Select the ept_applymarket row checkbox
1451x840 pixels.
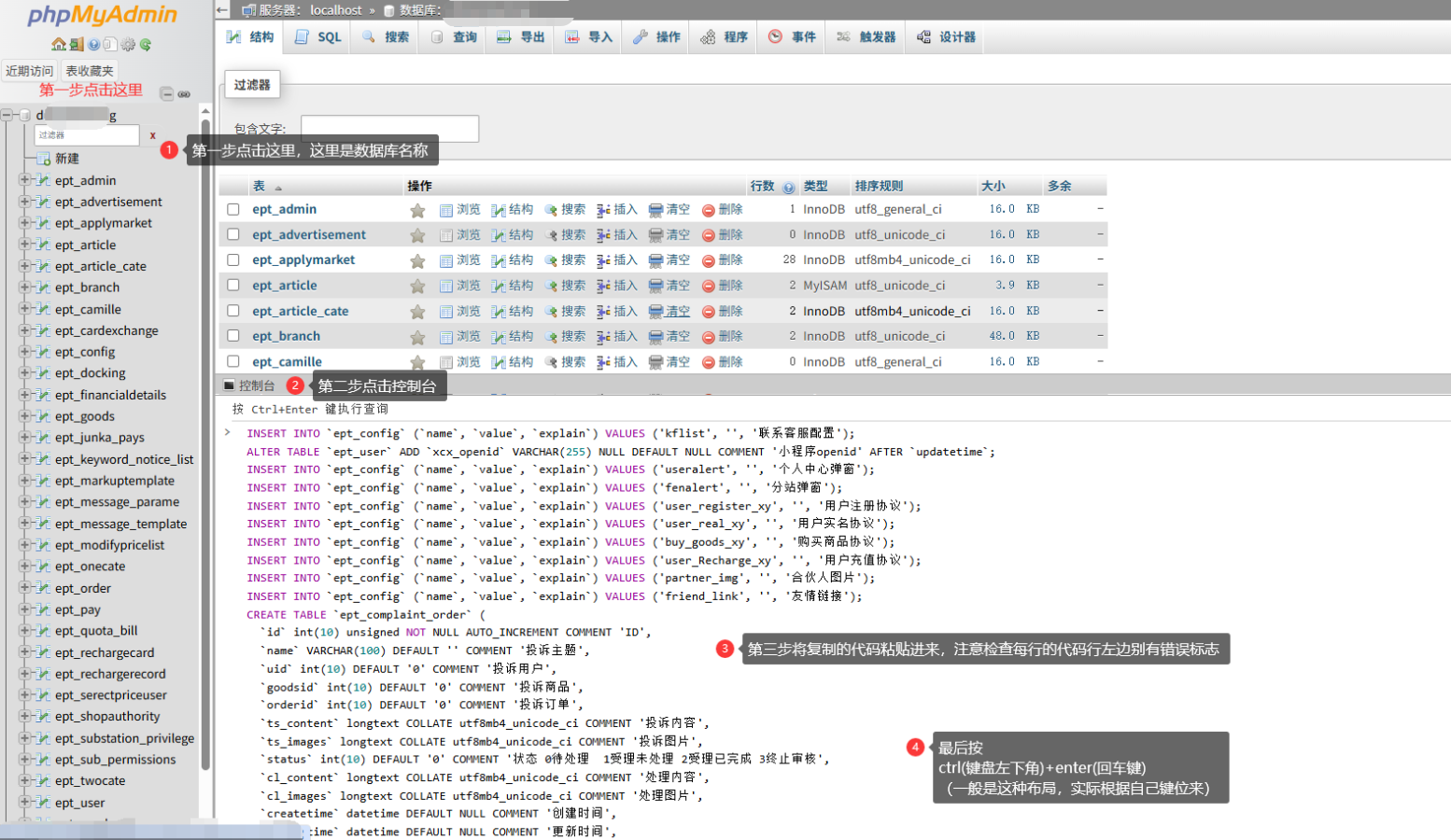coord(233,260)
